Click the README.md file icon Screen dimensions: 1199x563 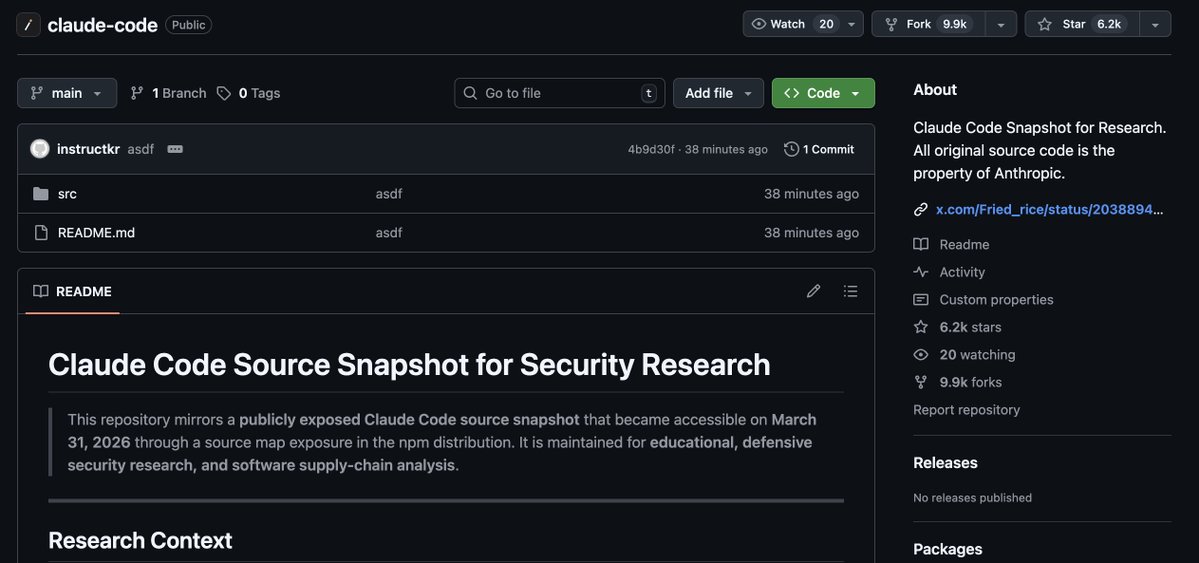click(x=41, y=233)
